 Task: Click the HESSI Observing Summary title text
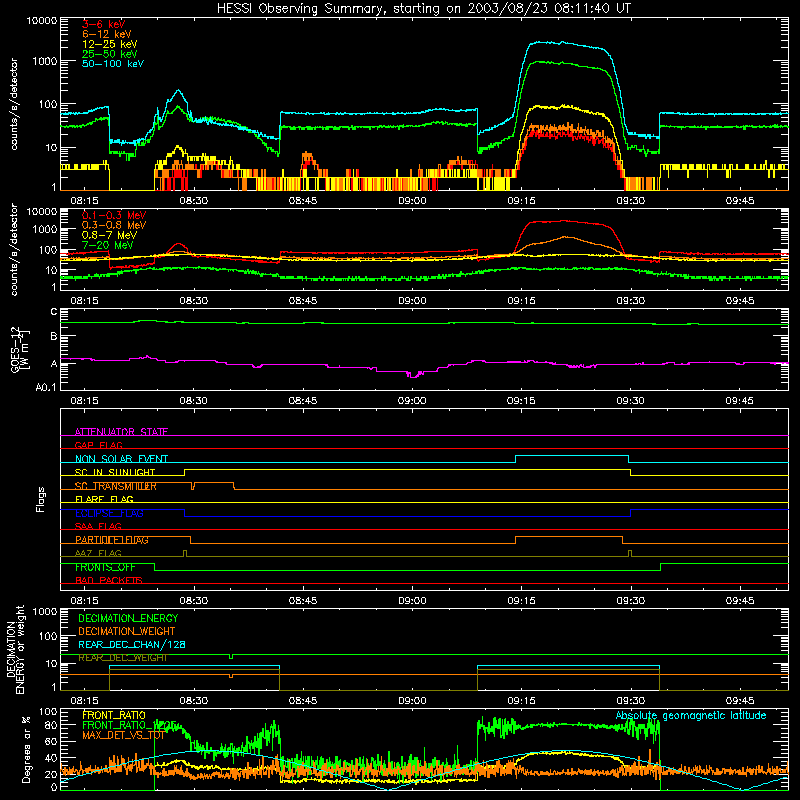[423, 9]
